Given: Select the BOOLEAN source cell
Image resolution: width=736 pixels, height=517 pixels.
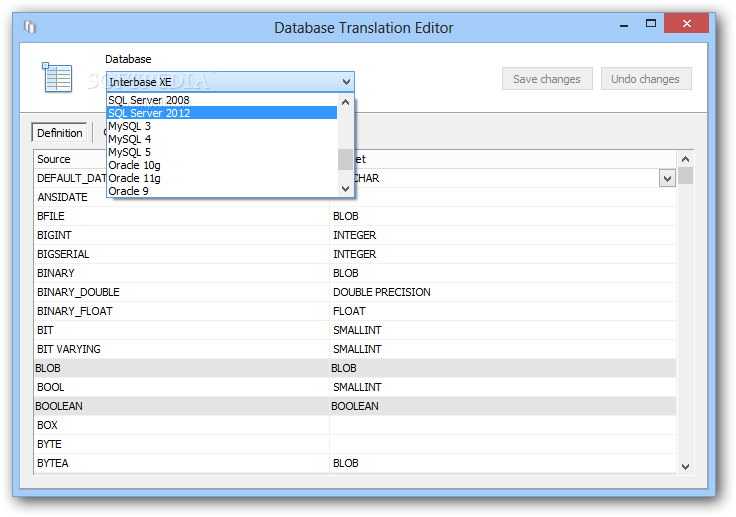Looking at the screenshot, I should 181,406.
